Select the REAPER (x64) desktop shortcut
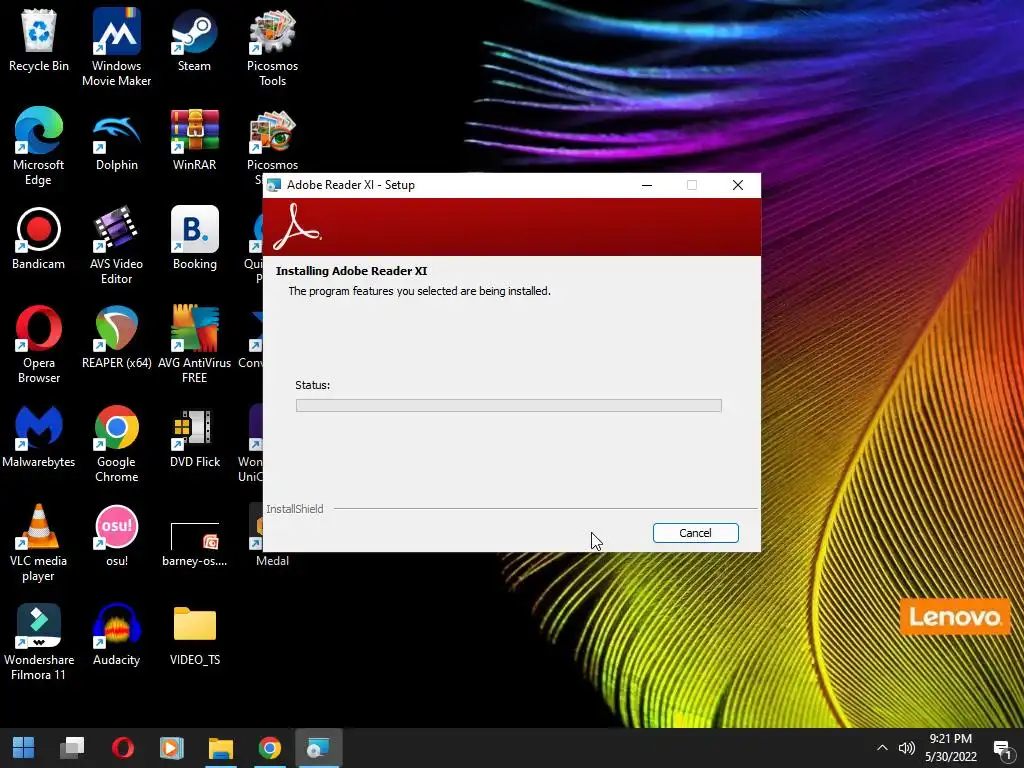The width and height of the screenshot is (1024, 768). click(116, 338)
